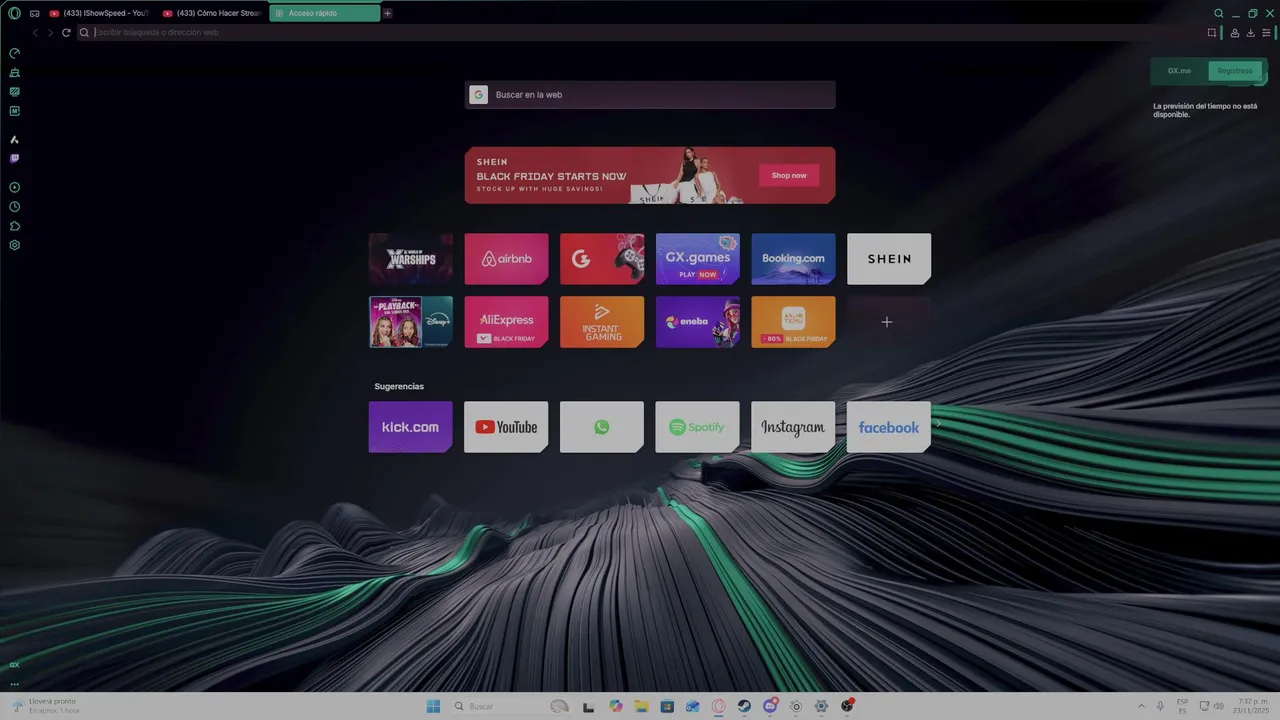
Task: Open the Instant Gaming speed dial tile
Action: pyautogui.click(x=602, y=322)
